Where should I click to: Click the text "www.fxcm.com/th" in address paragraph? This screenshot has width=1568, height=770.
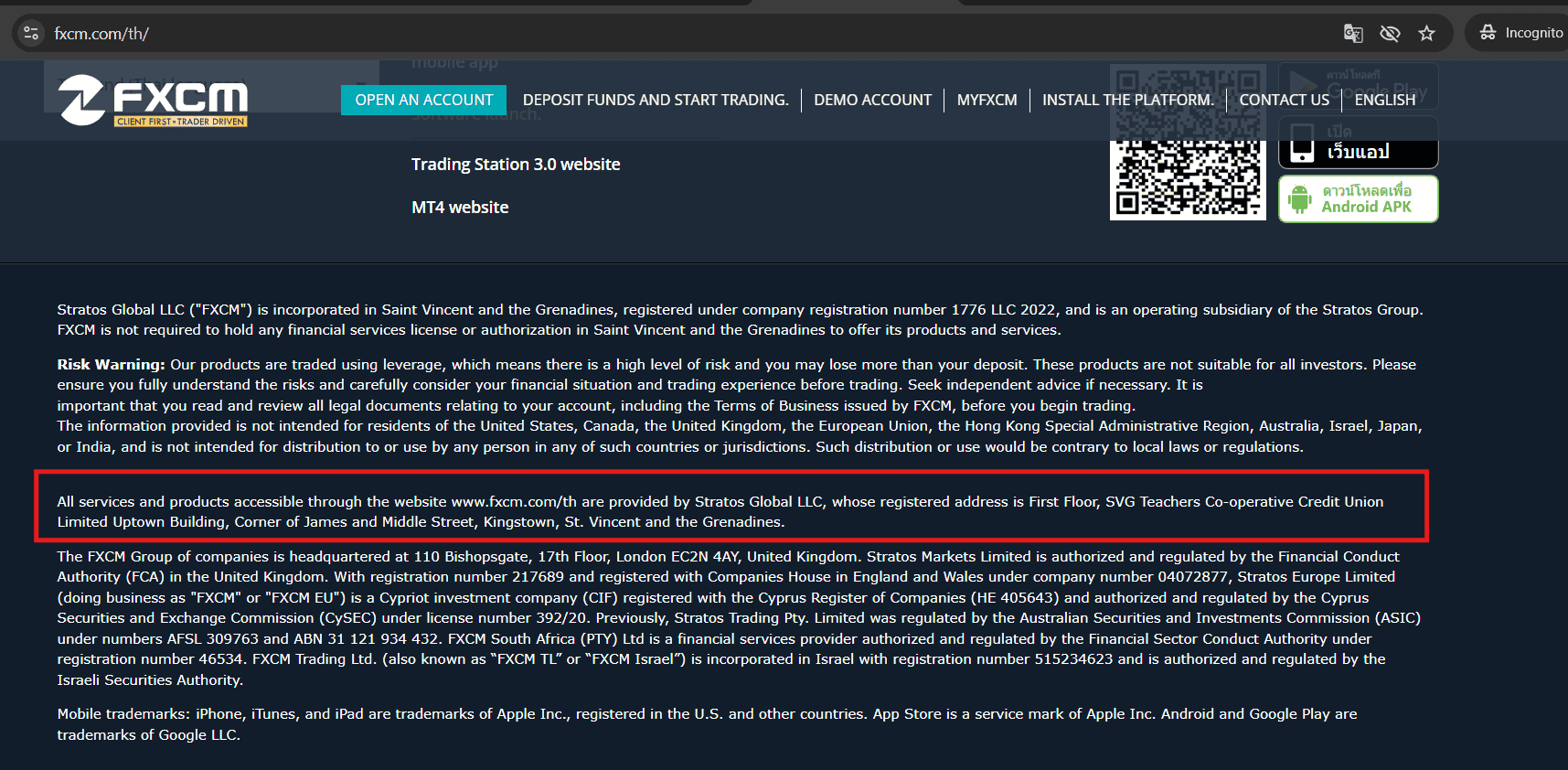coord(514,502)
